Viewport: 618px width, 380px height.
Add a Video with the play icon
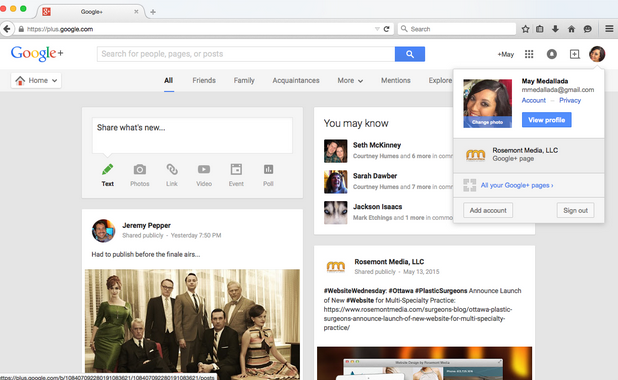coord(204,175)
